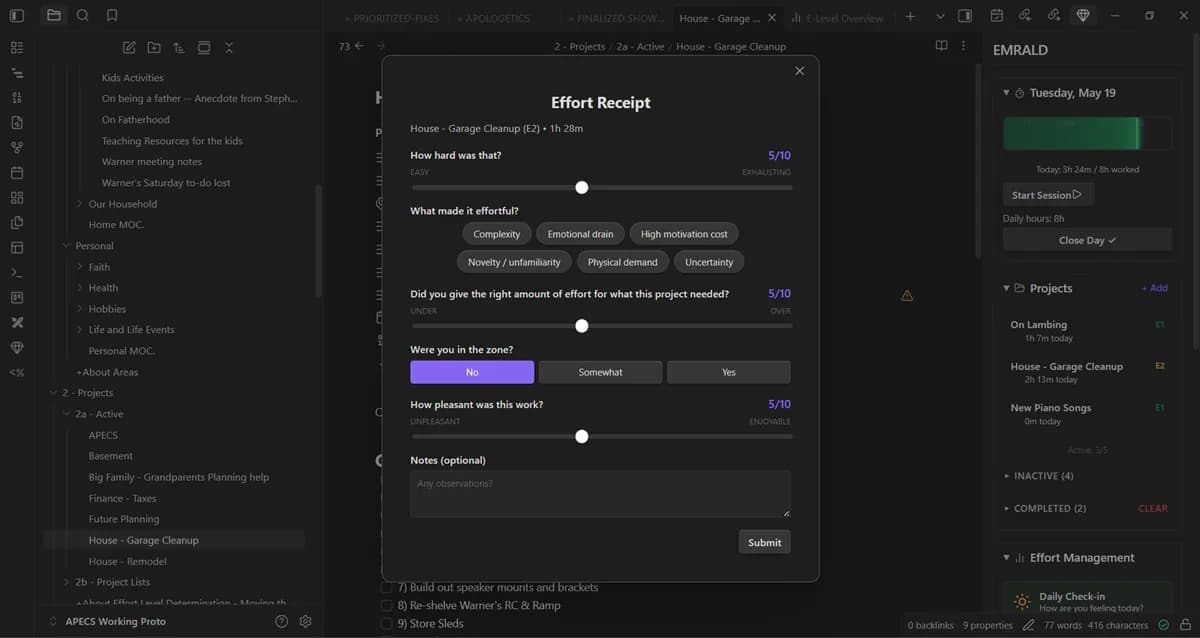Click the Close Day button

(x=1087, y=240)
